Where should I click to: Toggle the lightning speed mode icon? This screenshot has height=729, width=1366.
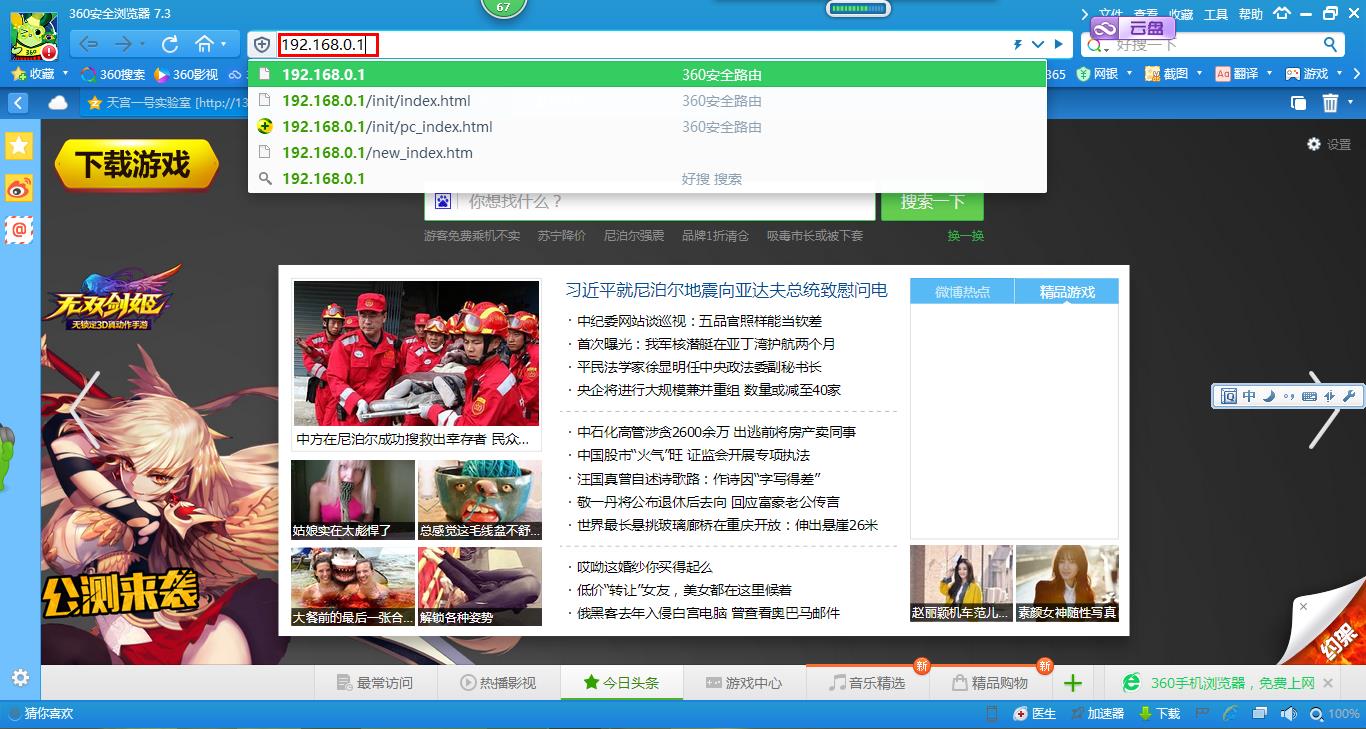click(x=1018, y=45)
